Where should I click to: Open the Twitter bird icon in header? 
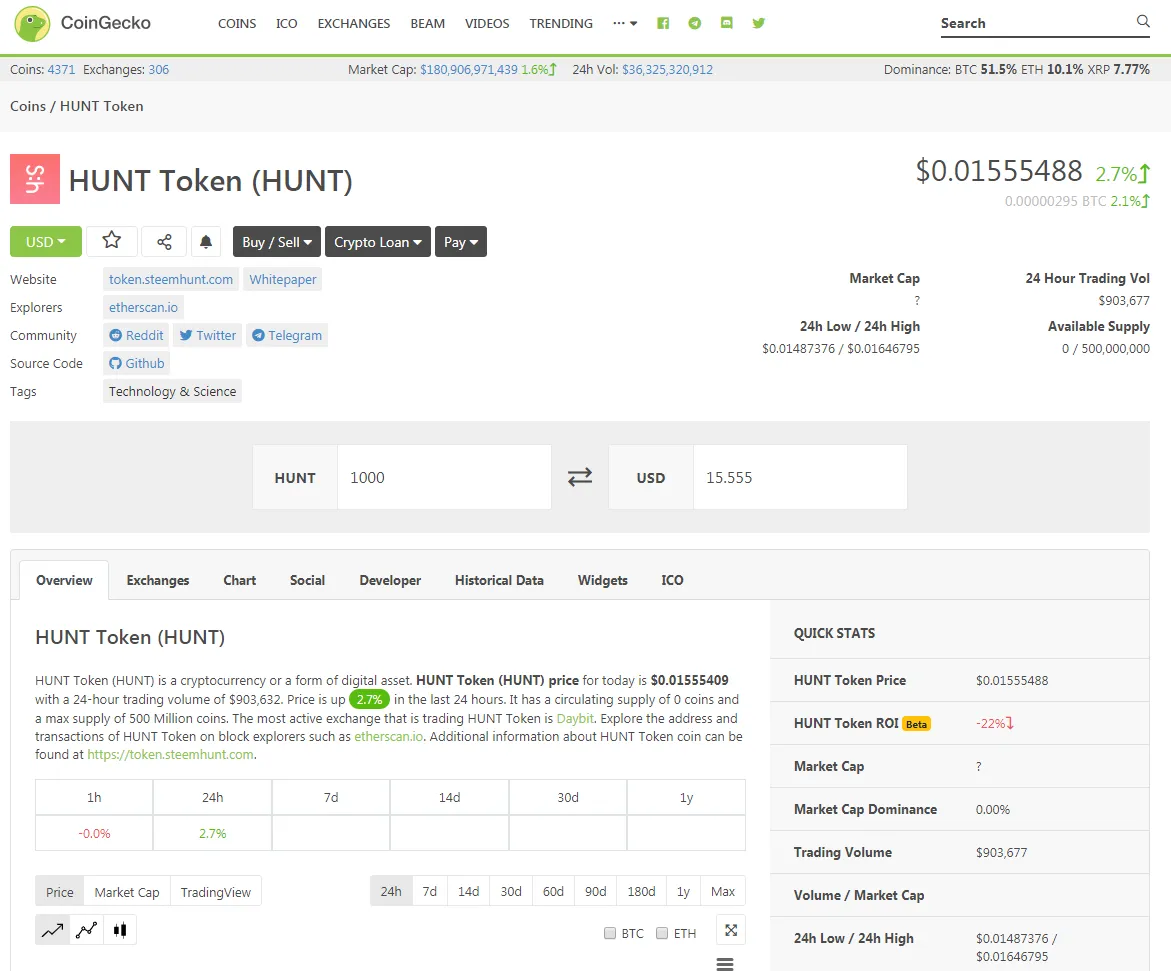(x=759, y=23)
